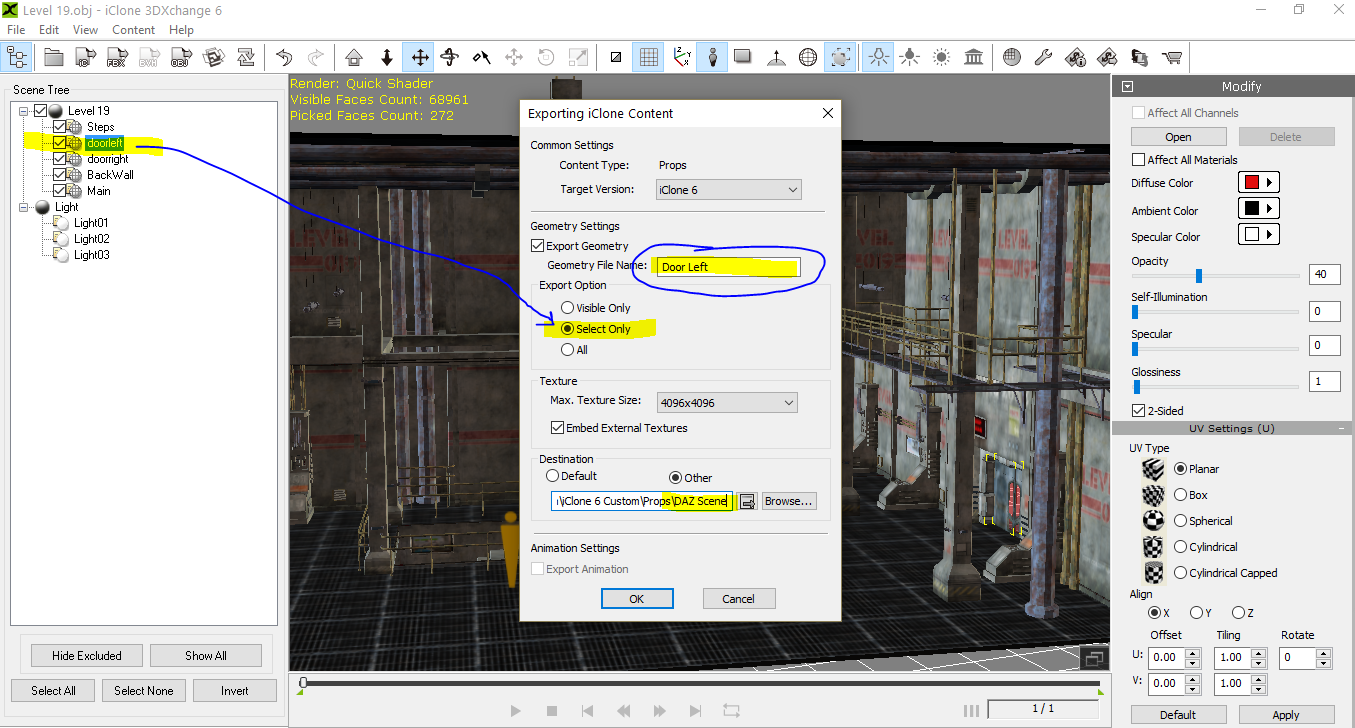The width and height of the screenshot is (1355, 728).
Task: Open the Content menu
Action: [133, 30]
